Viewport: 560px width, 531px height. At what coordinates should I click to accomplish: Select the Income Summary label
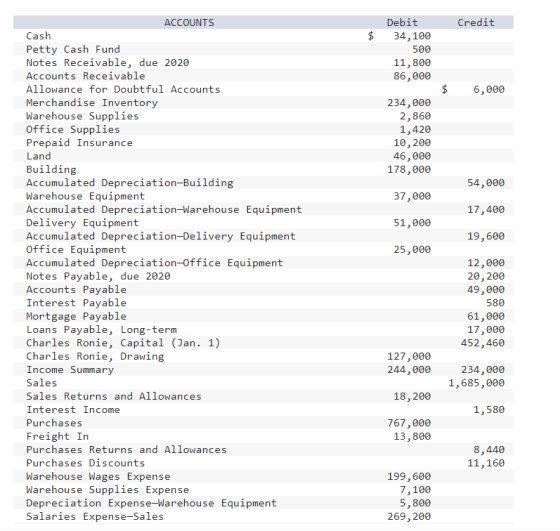point(70,370)
